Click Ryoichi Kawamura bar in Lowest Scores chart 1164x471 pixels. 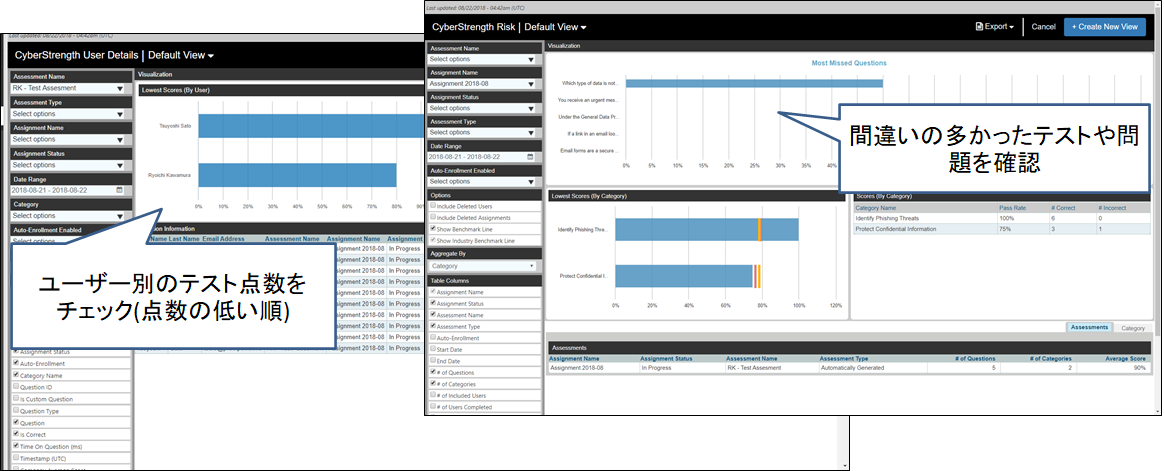click(x=297, y=175)
